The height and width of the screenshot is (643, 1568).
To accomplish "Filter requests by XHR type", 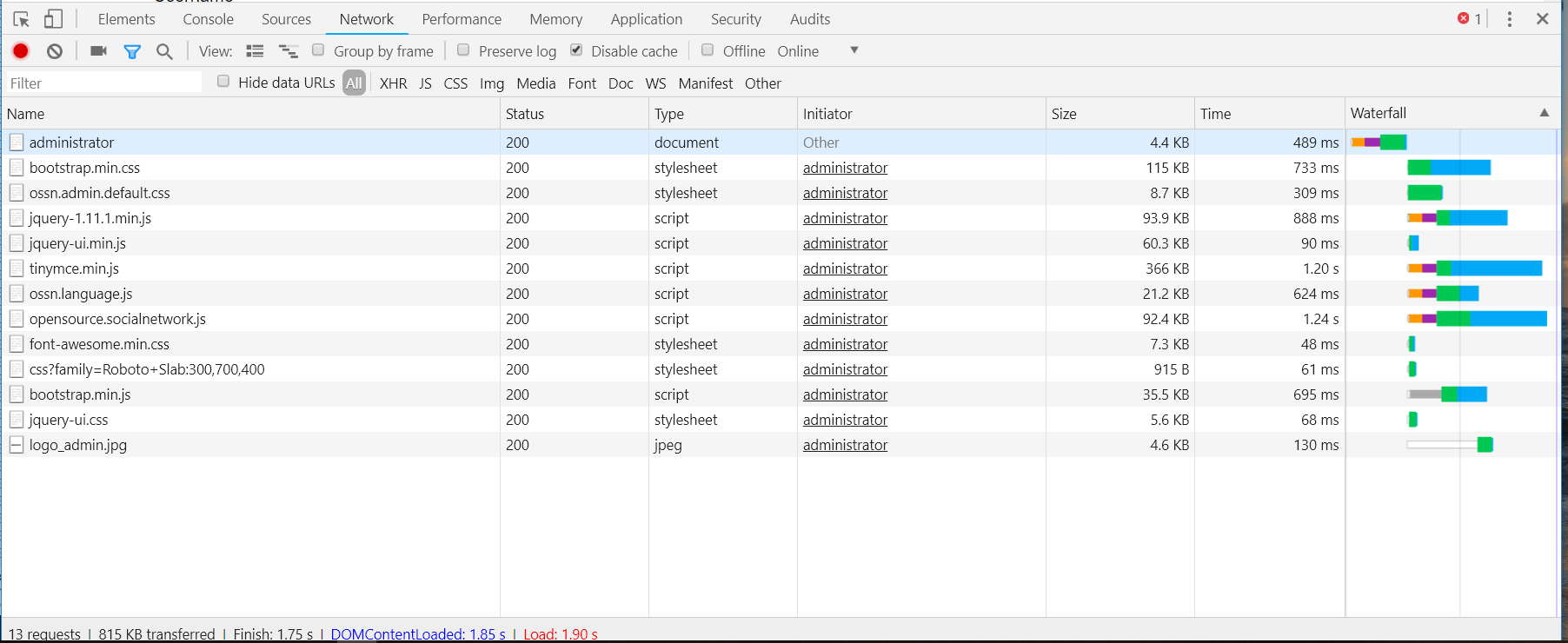I will click(x=393, y=83).
